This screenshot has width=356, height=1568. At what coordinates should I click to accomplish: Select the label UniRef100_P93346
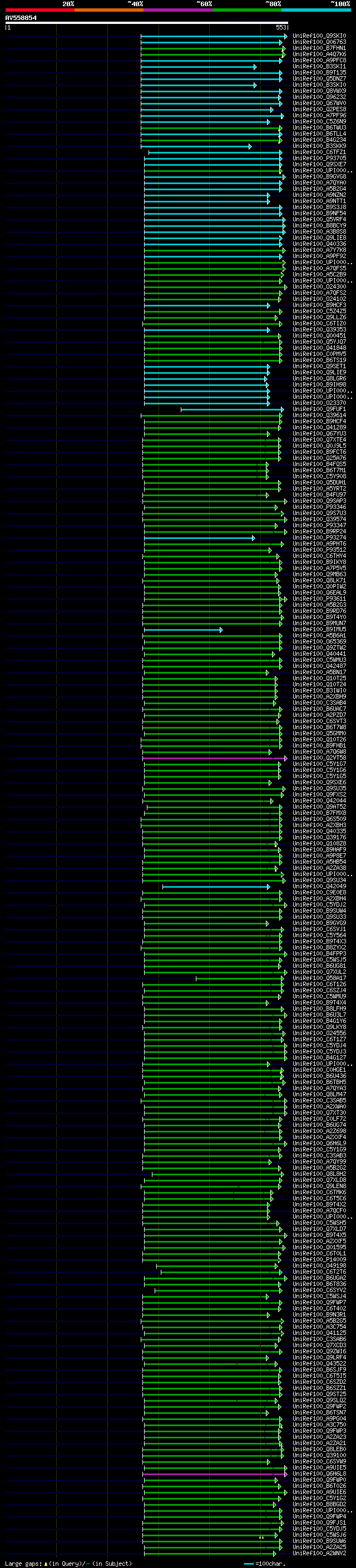[319, 507]
